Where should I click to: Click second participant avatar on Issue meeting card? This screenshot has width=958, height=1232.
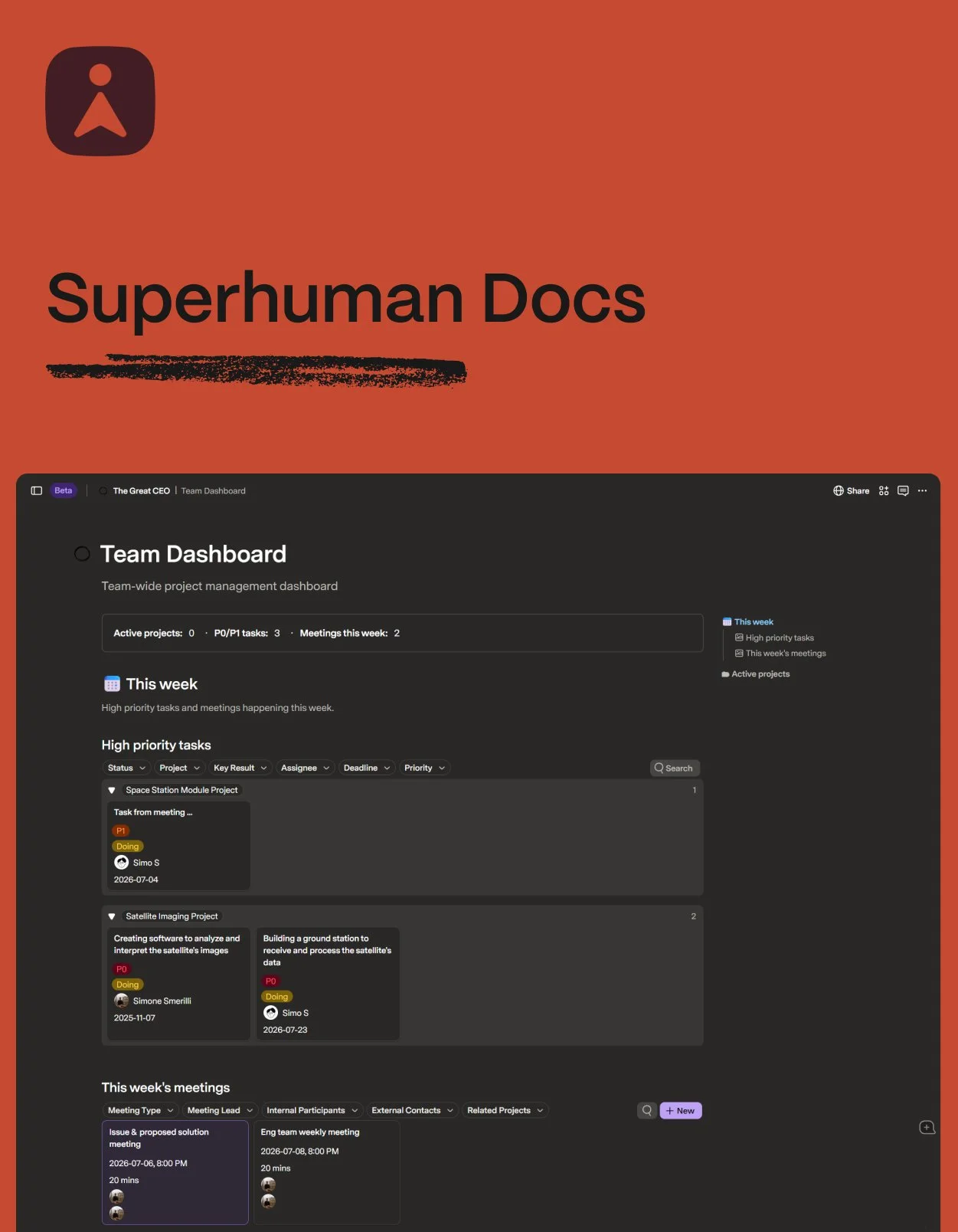pyautogui.click(x=116, y=1213)
